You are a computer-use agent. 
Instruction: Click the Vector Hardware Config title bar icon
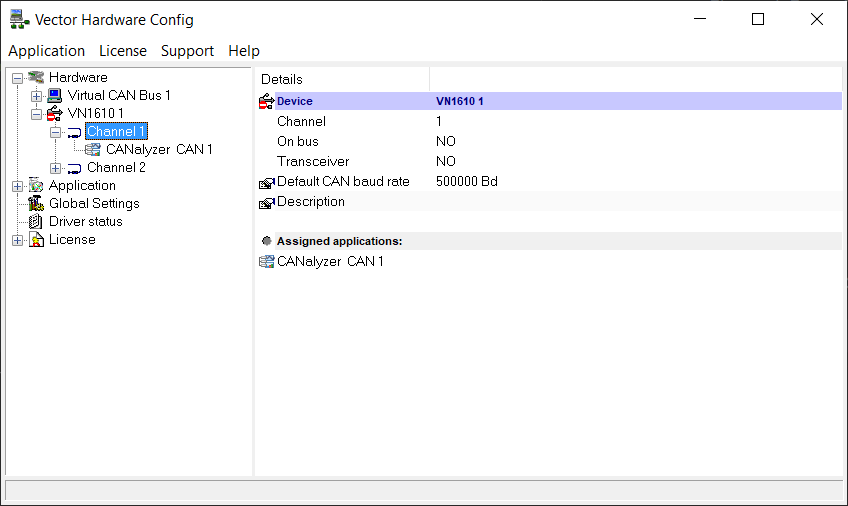coord(19,19)
